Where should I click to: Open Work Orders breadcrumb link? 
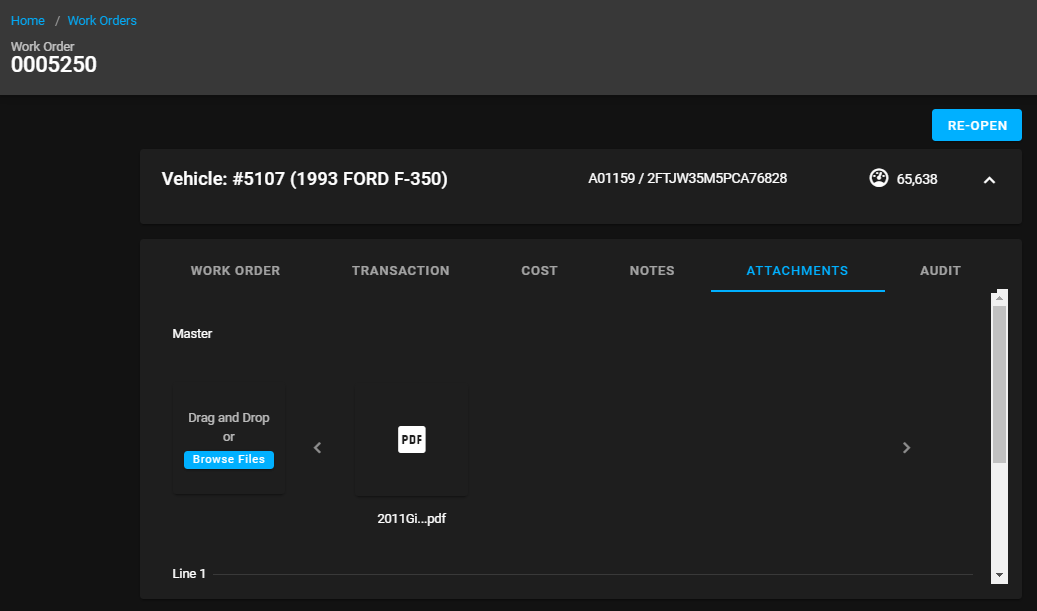point(102,21)
